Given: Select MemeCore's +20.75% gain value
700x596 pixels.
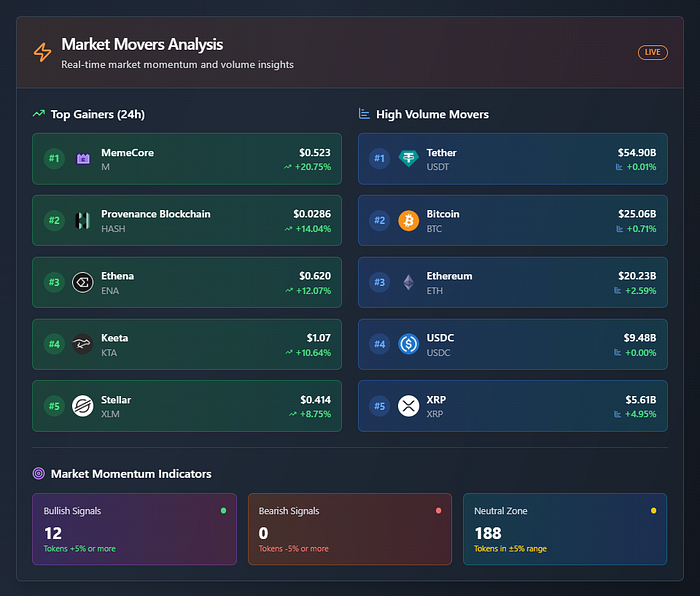Looking at the screenshot, I should [x=313, y=167].
